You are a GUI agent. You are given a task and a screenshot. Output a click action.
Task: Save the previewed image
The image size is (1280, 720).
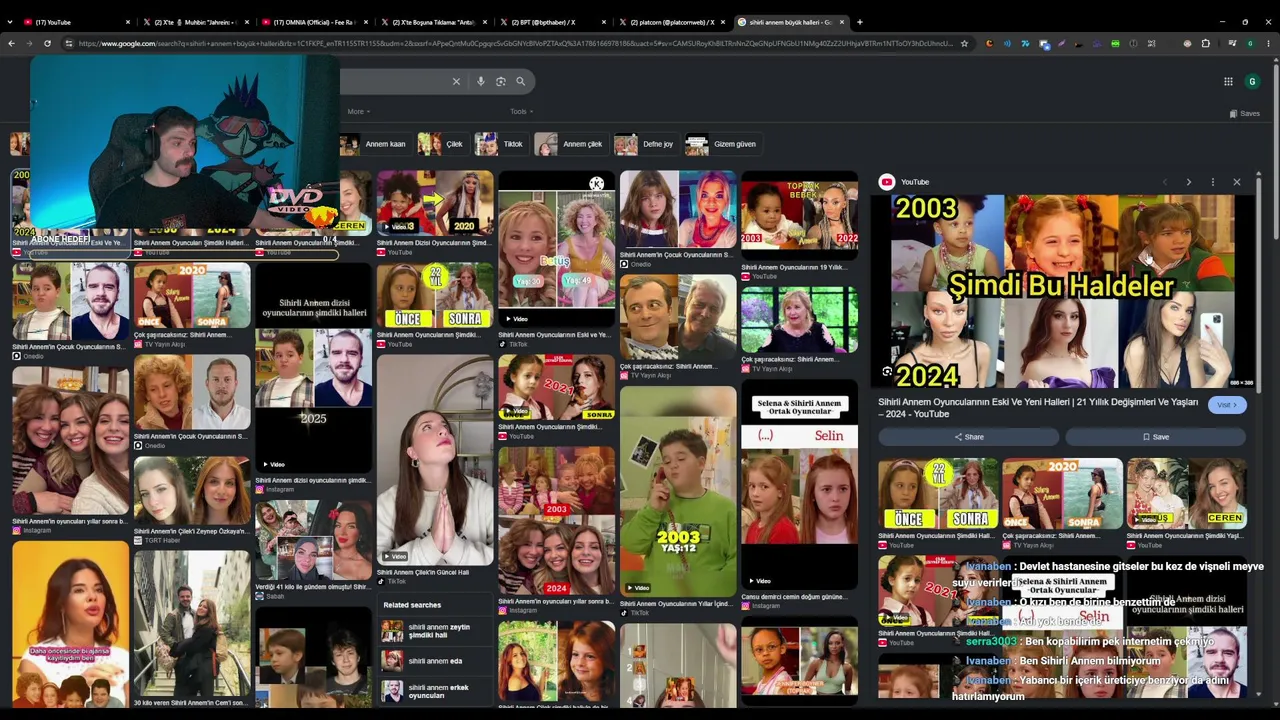point(1155,437)
